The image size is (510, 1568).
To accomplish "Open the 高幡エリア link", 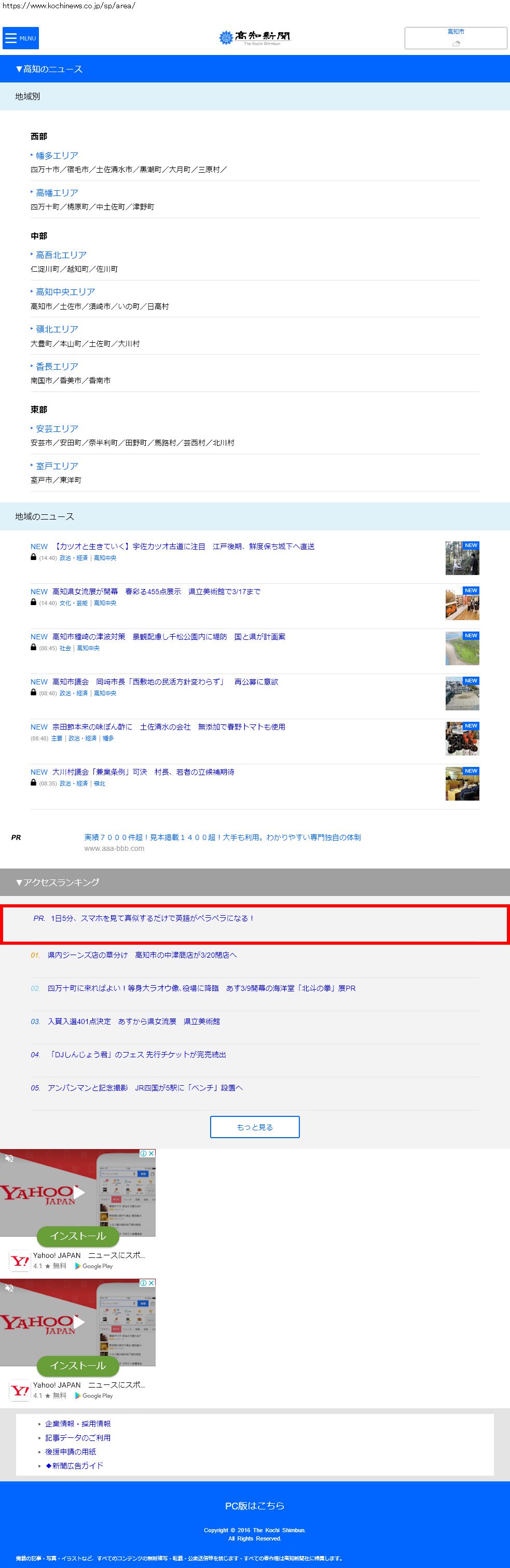I will 57,192.
